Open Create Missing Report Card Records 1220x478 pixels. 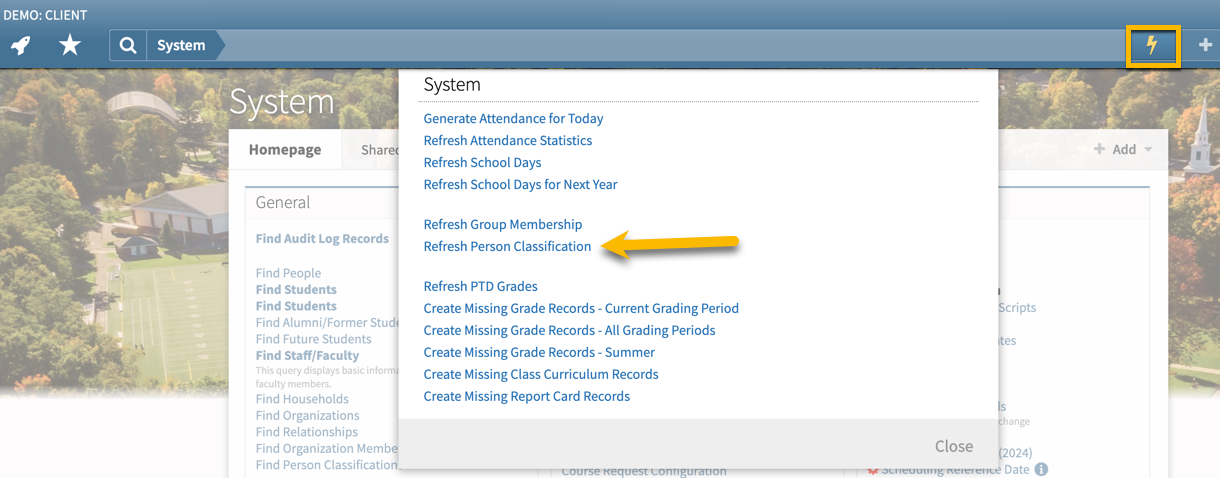point(526,396)
